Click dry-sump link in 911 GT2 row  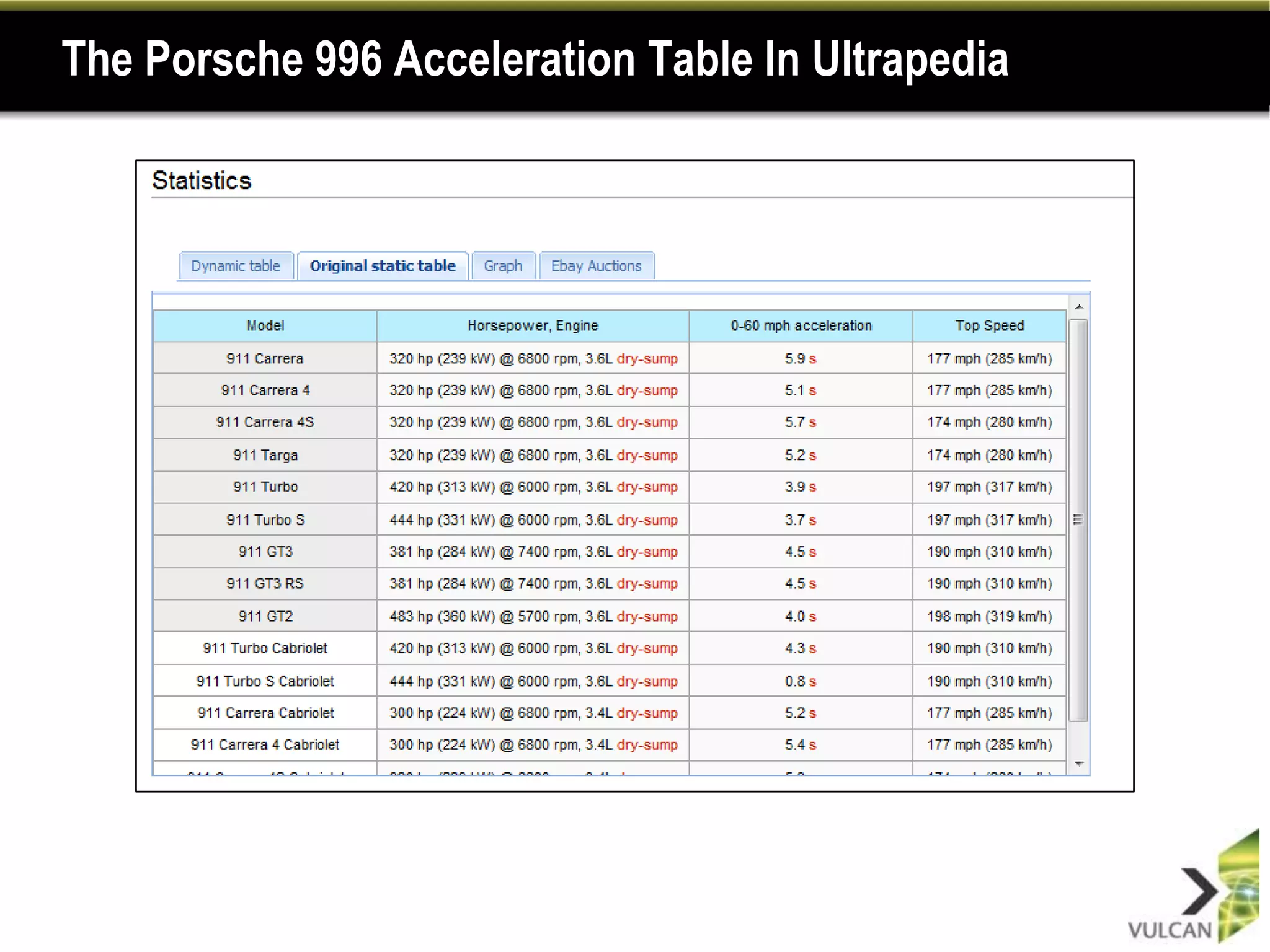point(647,617)
